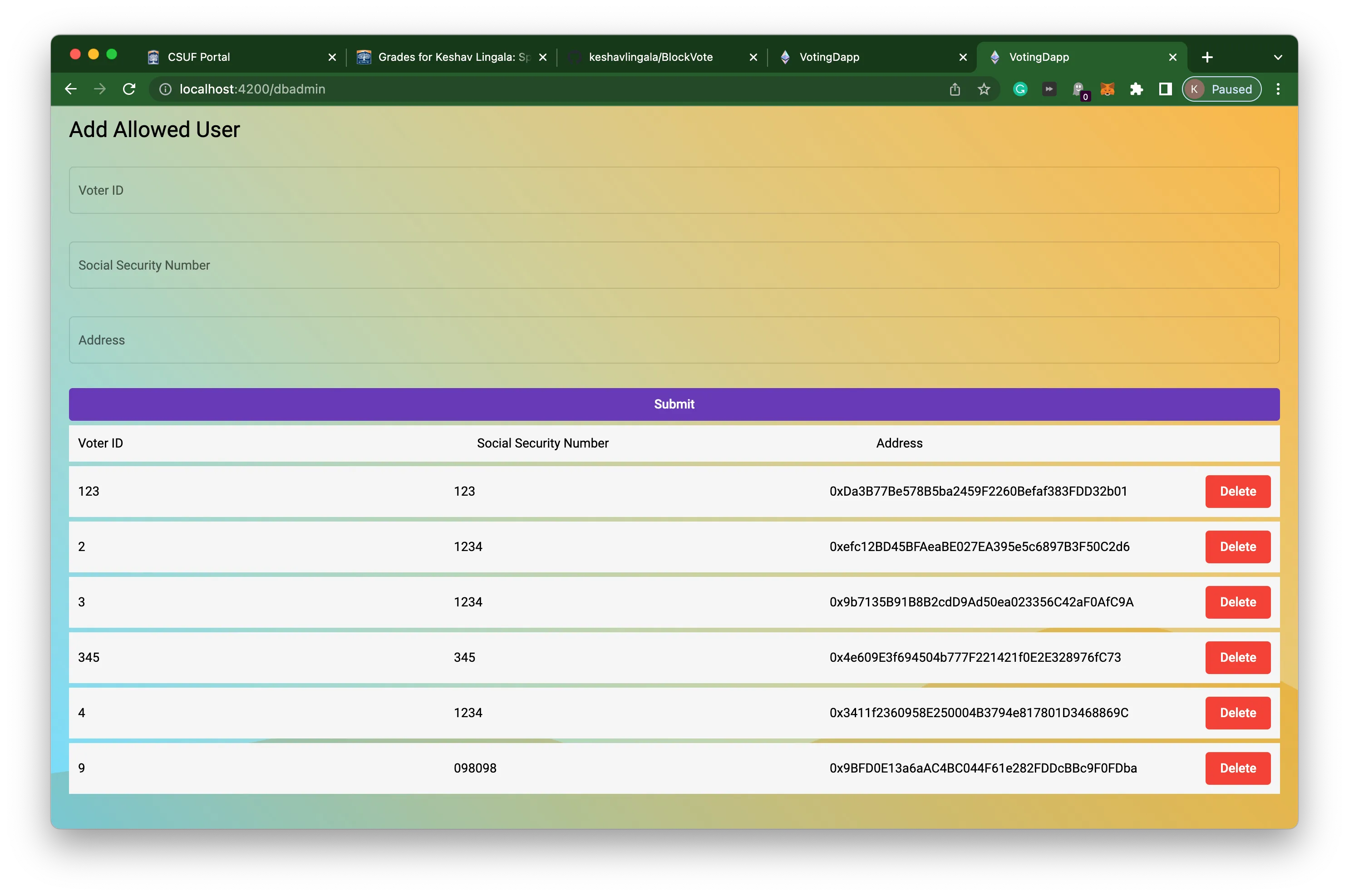The image size is (1349, 896).
Task: Click the Social Security Number column header
Action: click(x=543, y=443)
